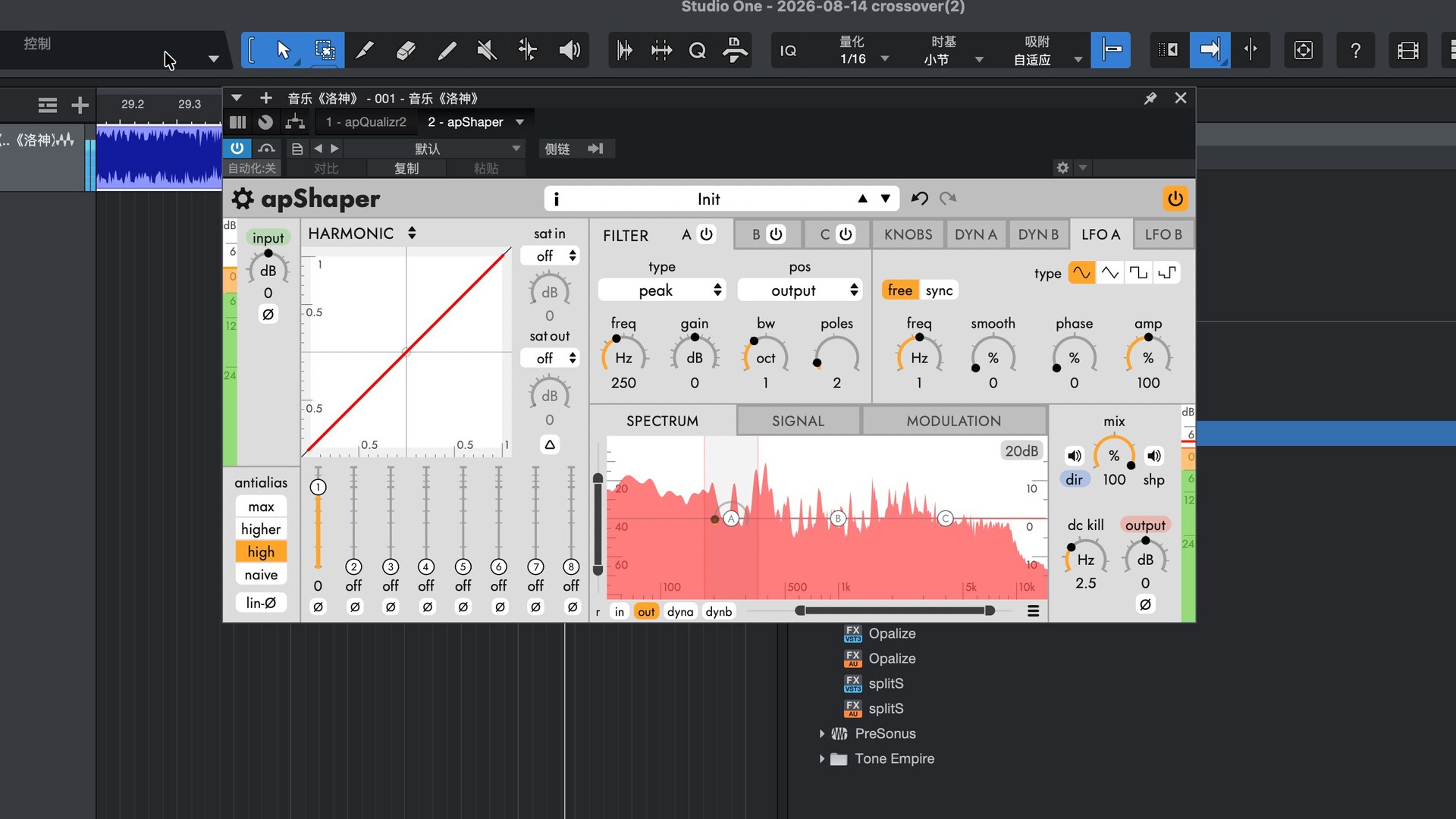The image size is (1456, 819).
Task: Toggle phase of harmonic 1
Action: [x=318, y=607]
